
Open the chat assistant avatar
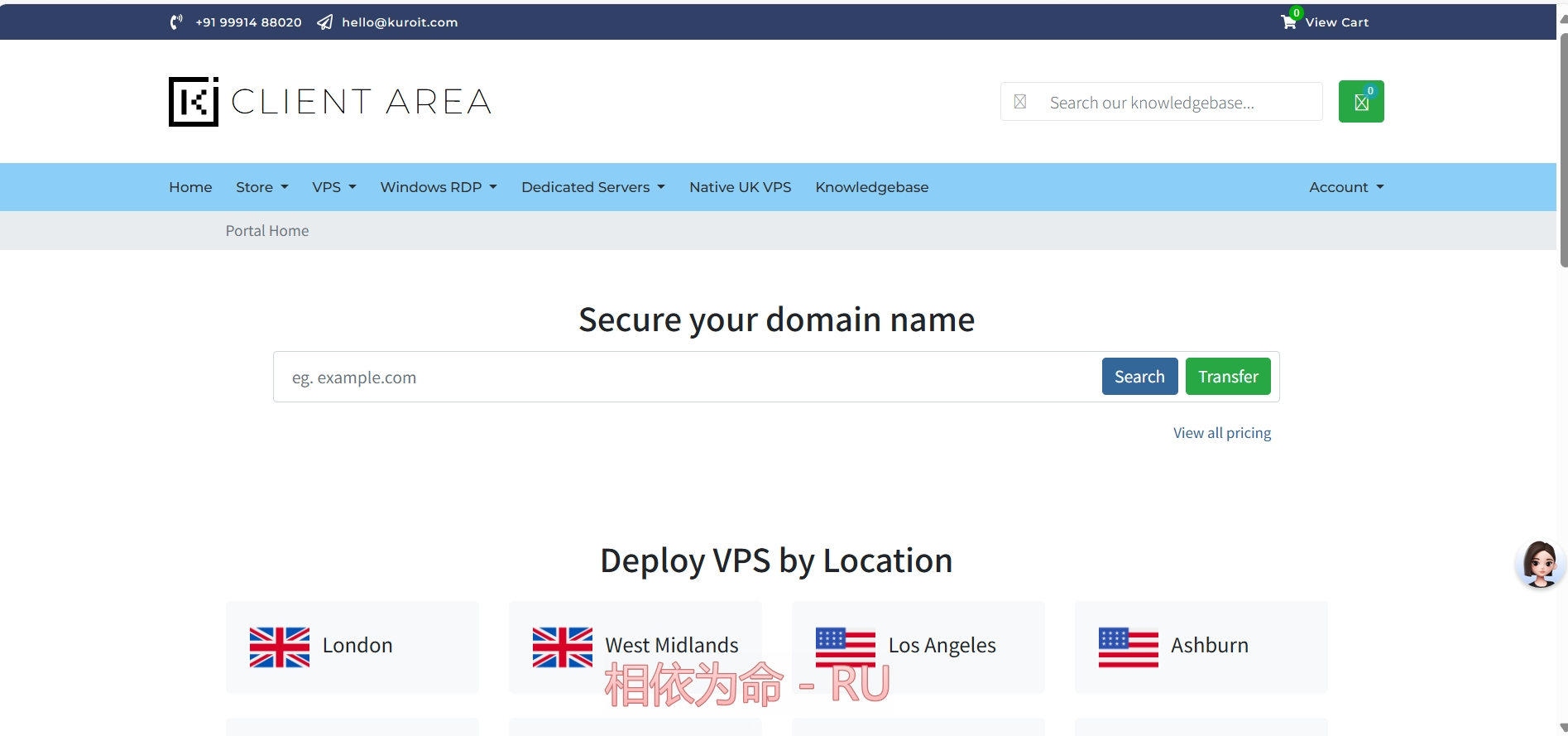point(1540,565)
